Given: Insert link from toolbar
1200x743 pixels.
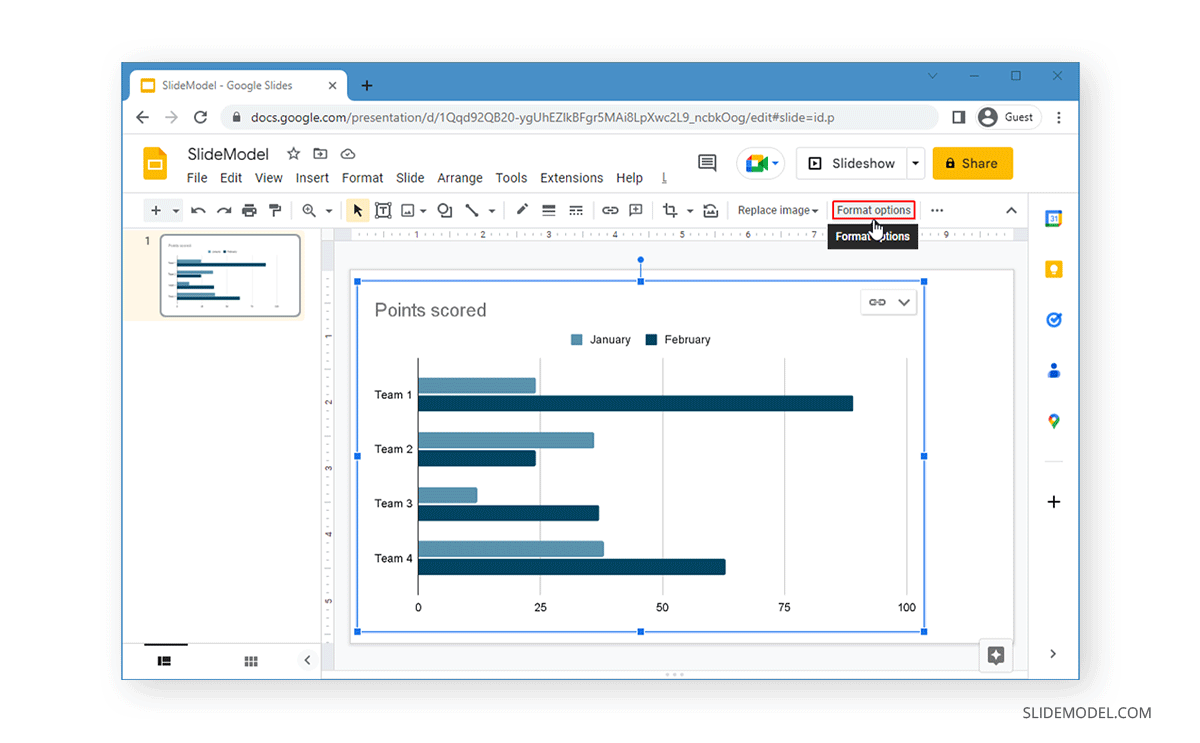Looking at the screenshot, I should [610, 211].
